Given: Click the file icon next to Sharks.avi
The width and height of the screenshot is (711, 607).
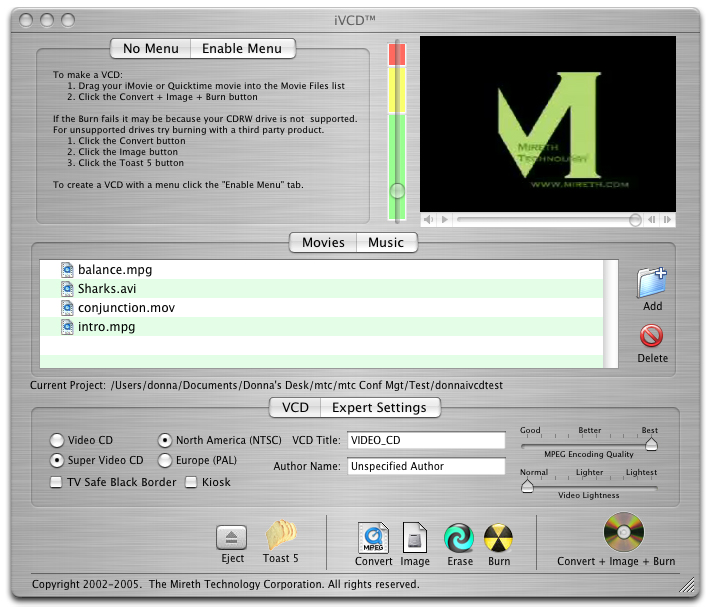Looking at the screenshot, I should (67, 289).
